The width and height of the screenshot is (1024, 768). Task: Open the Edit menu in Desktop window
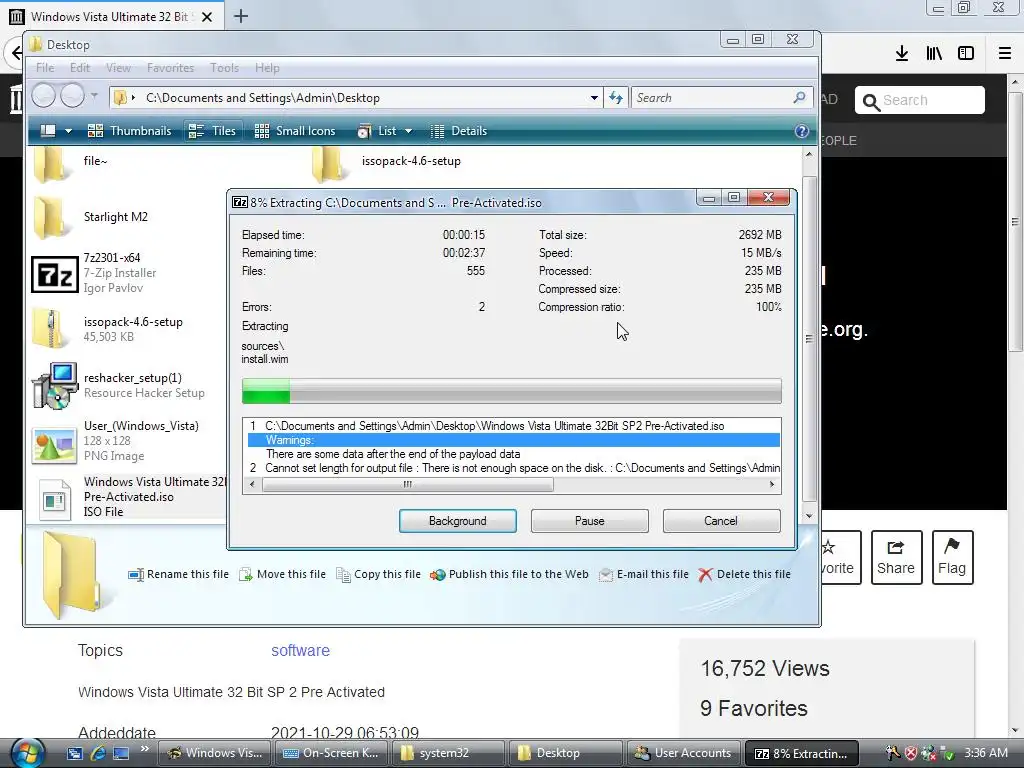80,68
